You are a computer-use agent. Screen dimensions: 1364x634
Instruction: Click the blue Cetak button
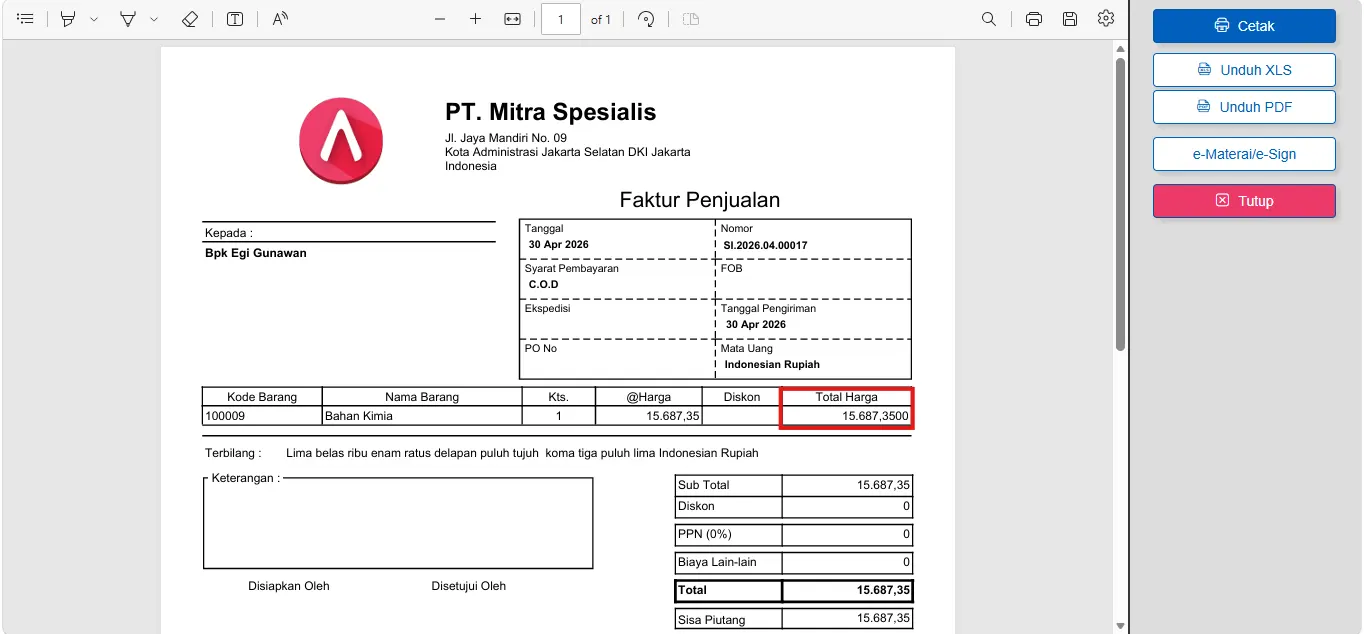coord(1244,26)
